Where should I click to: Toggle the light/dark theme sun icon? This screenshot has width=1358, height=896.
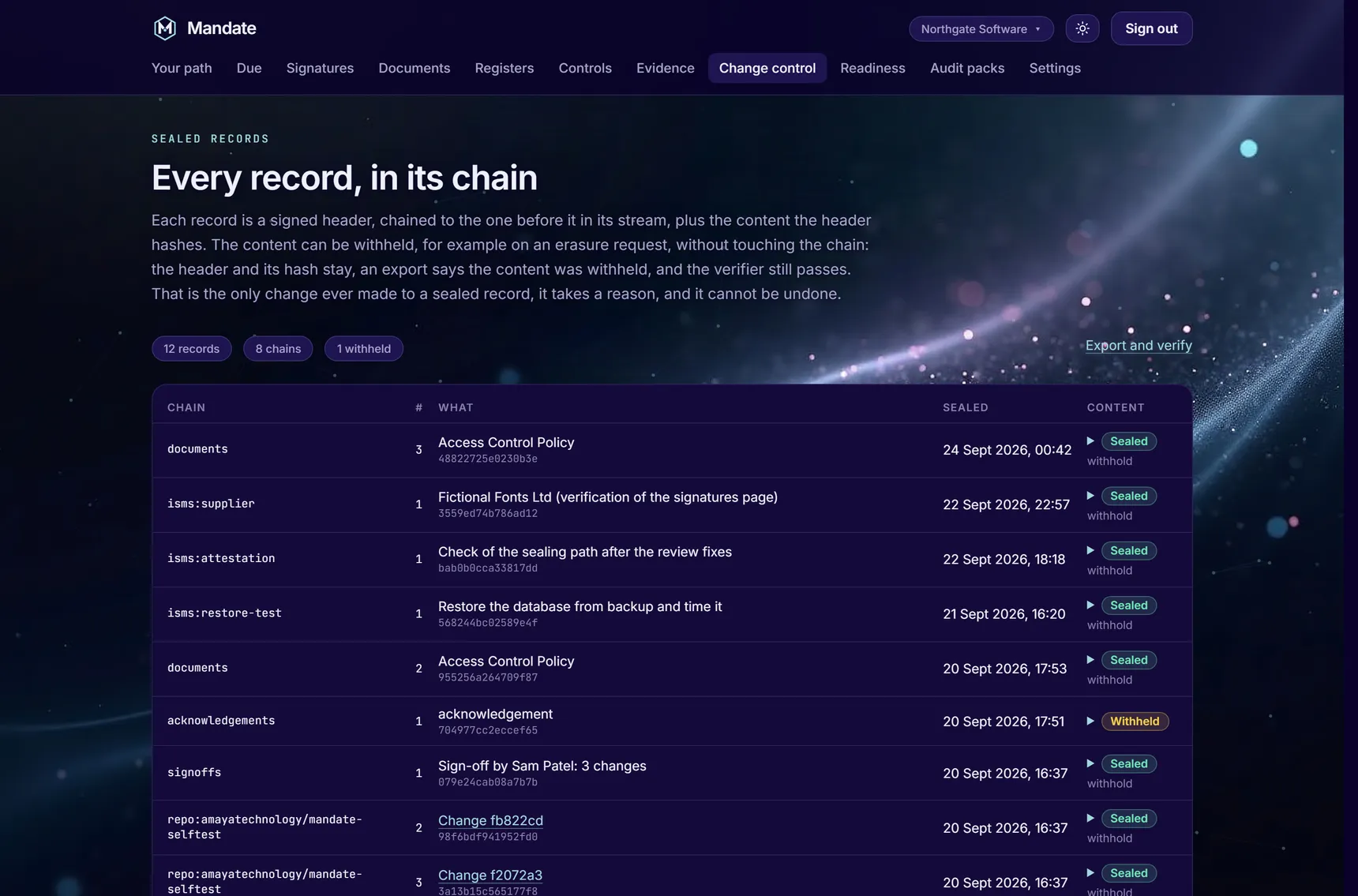tap(1082, 28)
